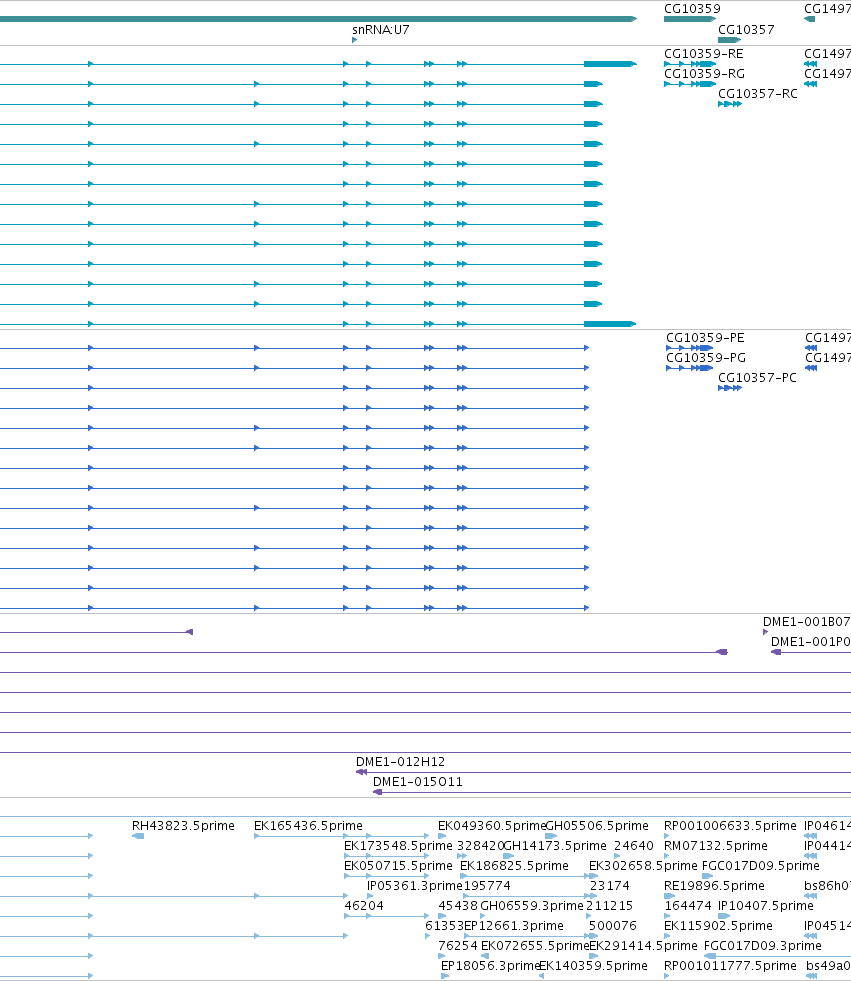Image resolution: width=851 pixels, height=981 pixels.
Task: Select EST GH05506.5prime label
Action: 597,826
